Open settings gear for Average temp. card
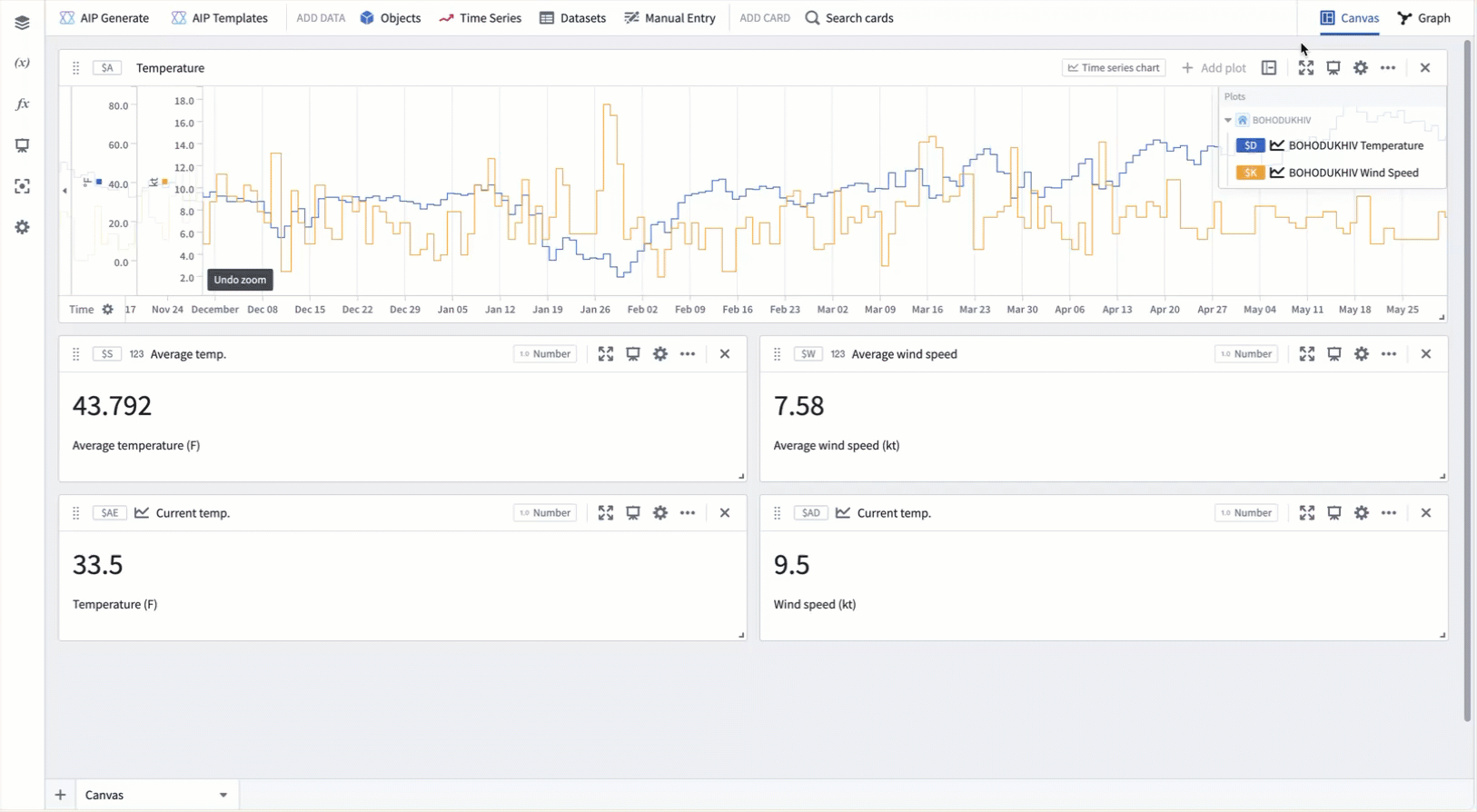The image size is (1477, 812). tap(660, 354)
